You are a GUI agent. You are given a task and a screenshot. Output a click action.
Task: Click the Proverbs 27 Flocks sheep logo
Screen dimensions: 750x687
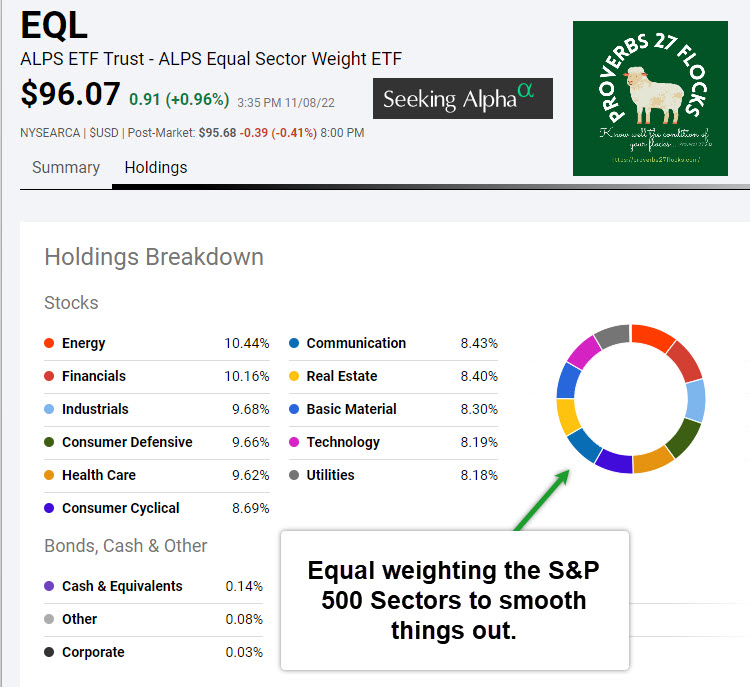650,98
